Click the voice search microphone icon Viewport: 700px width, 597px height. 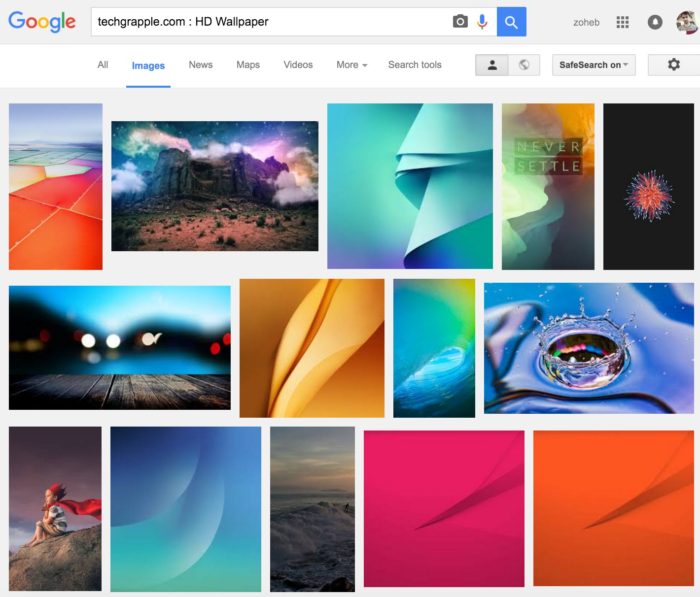coord(483,22)
